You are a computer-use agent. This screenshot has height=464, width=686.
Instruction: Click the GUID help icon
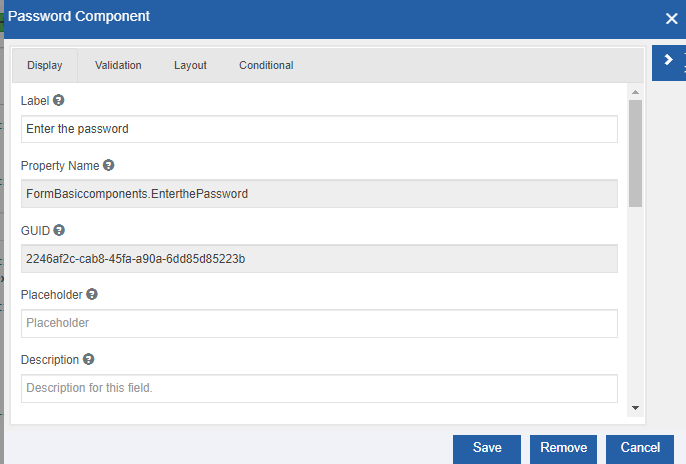(x=59, y=230)
